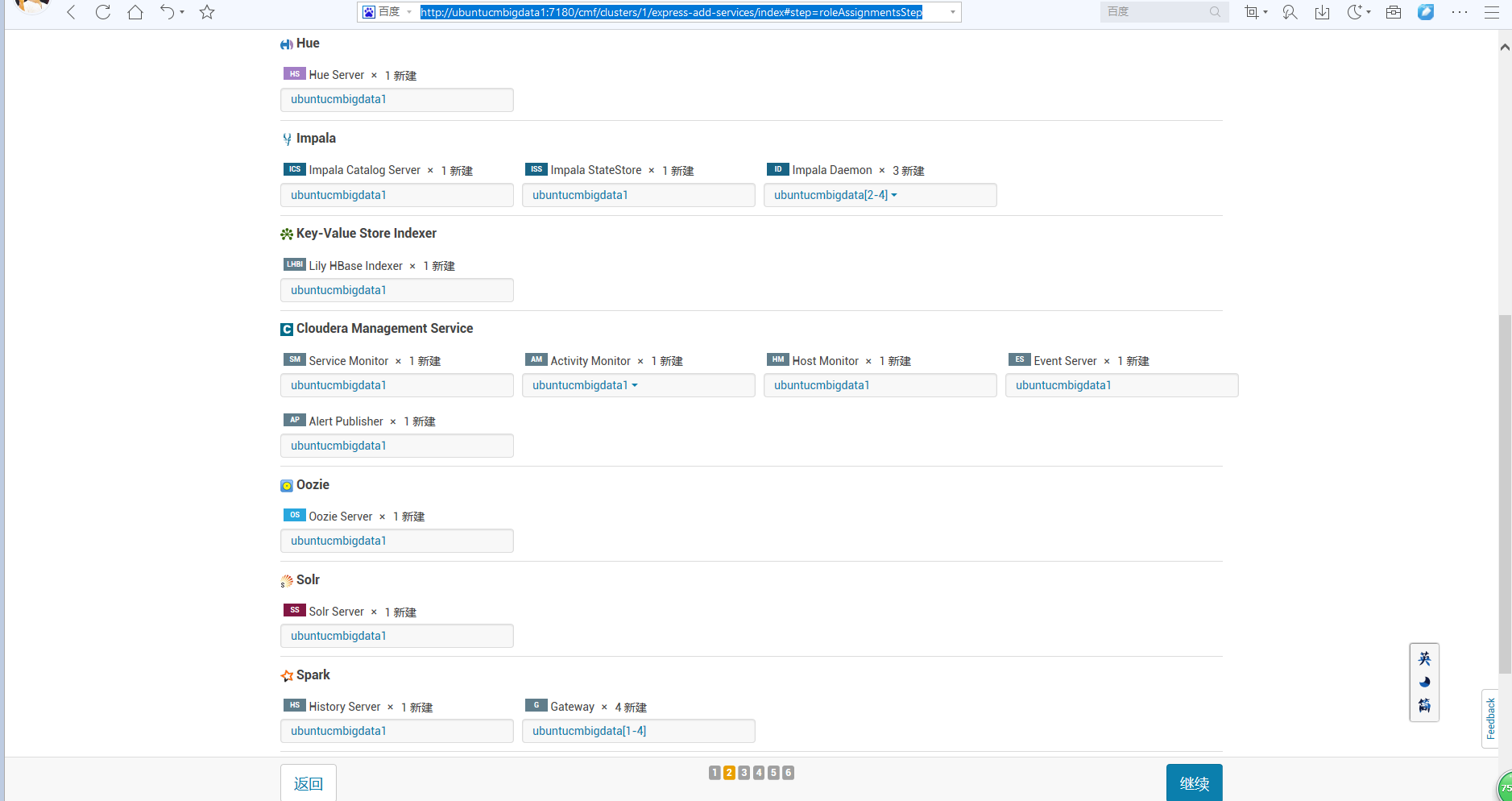This screenshot has width=1512, height=801.
Task: Click the Impala Daemon role label
Action: tap(832, 170)
